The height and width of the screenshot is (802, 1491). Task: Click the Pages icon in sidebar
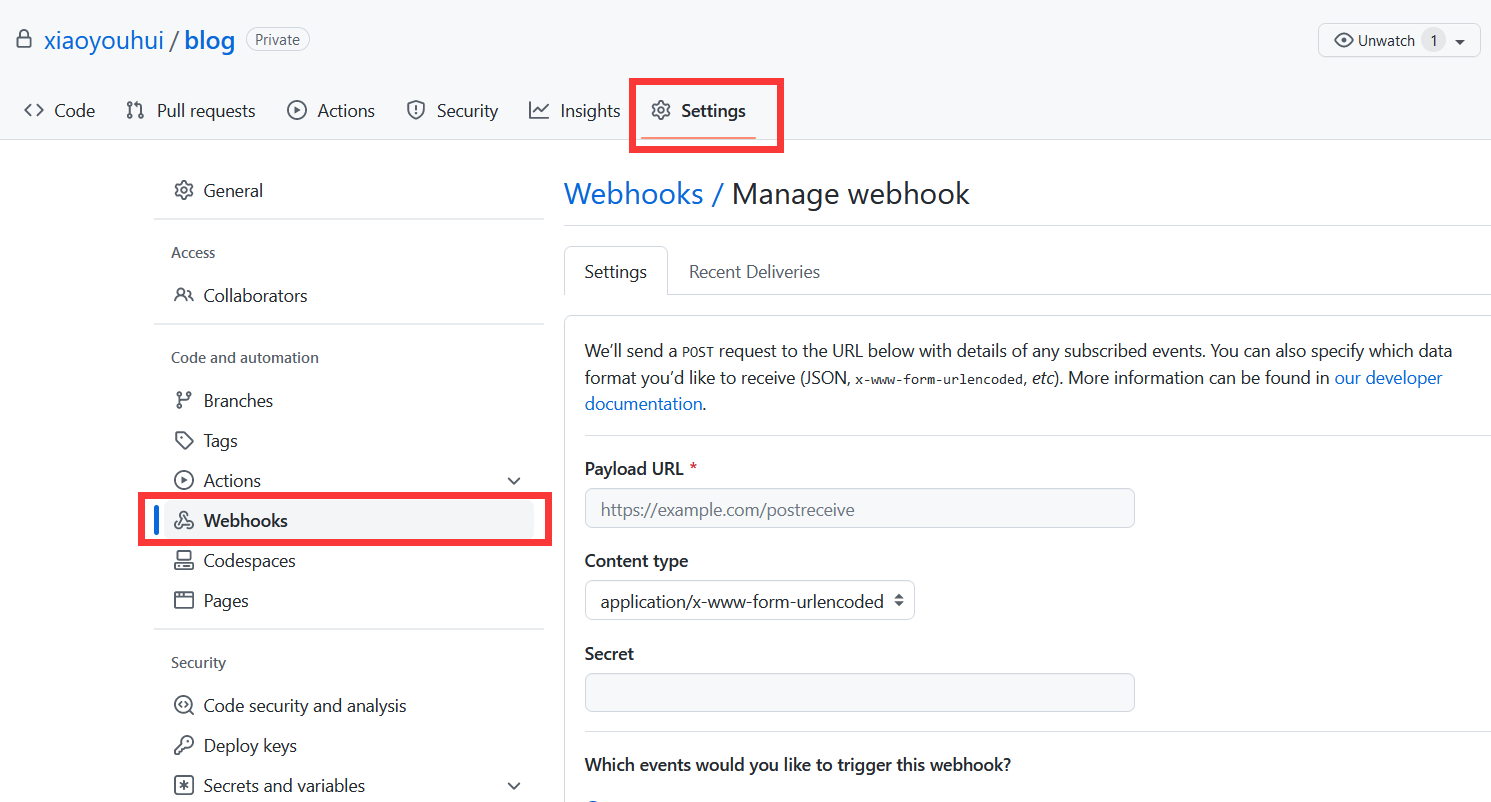(184, 601)
